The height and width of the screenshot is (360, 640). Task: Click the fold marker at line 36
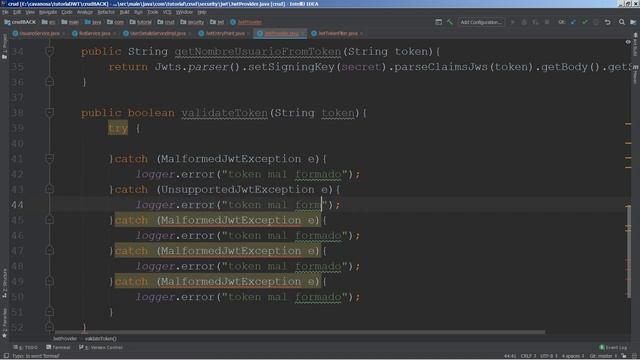[x=49, y=82]
